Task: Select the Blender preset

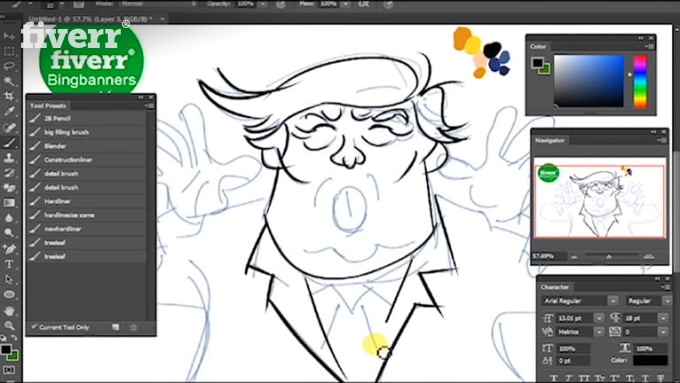Action: tap(86, 146)
